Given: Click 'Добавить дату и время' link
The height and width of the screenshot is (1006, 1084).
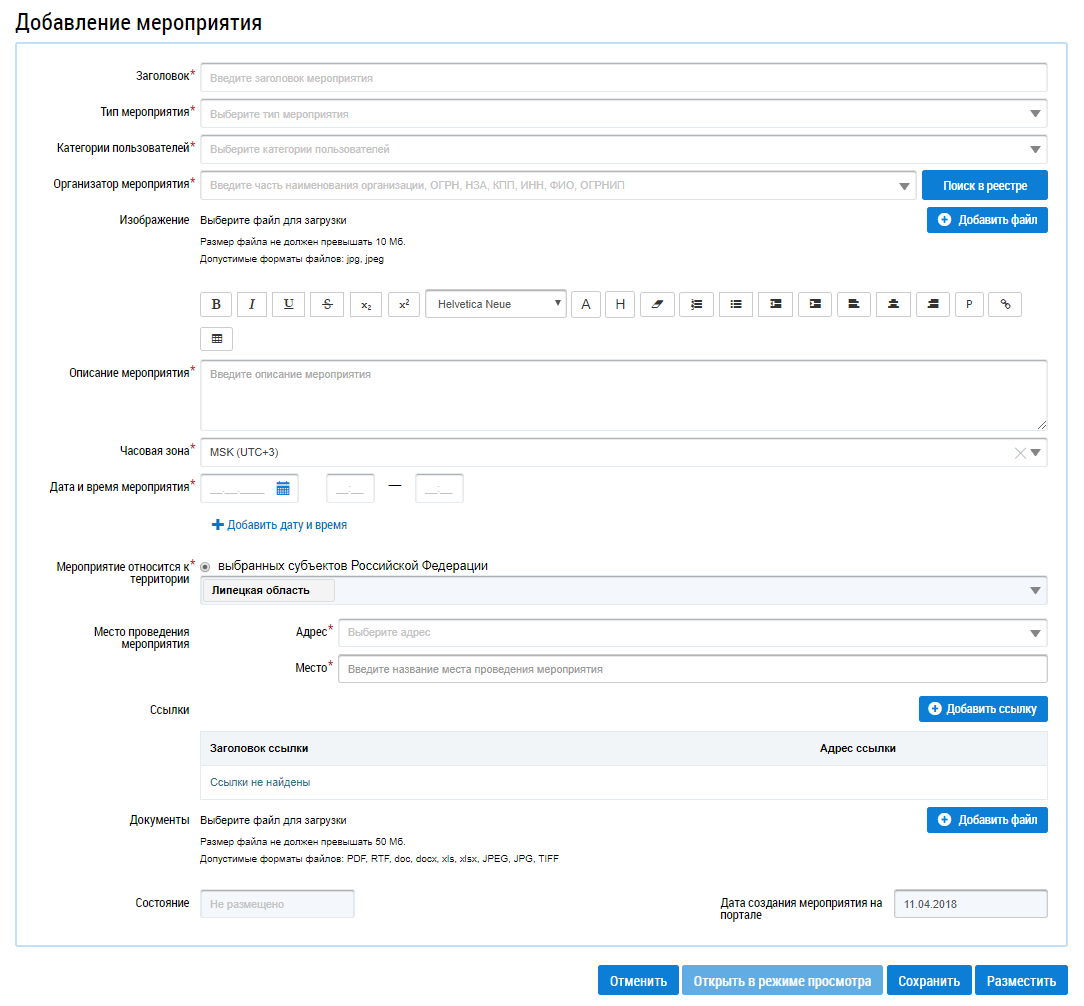Looking at the screenshot, I should coord(280,525).
